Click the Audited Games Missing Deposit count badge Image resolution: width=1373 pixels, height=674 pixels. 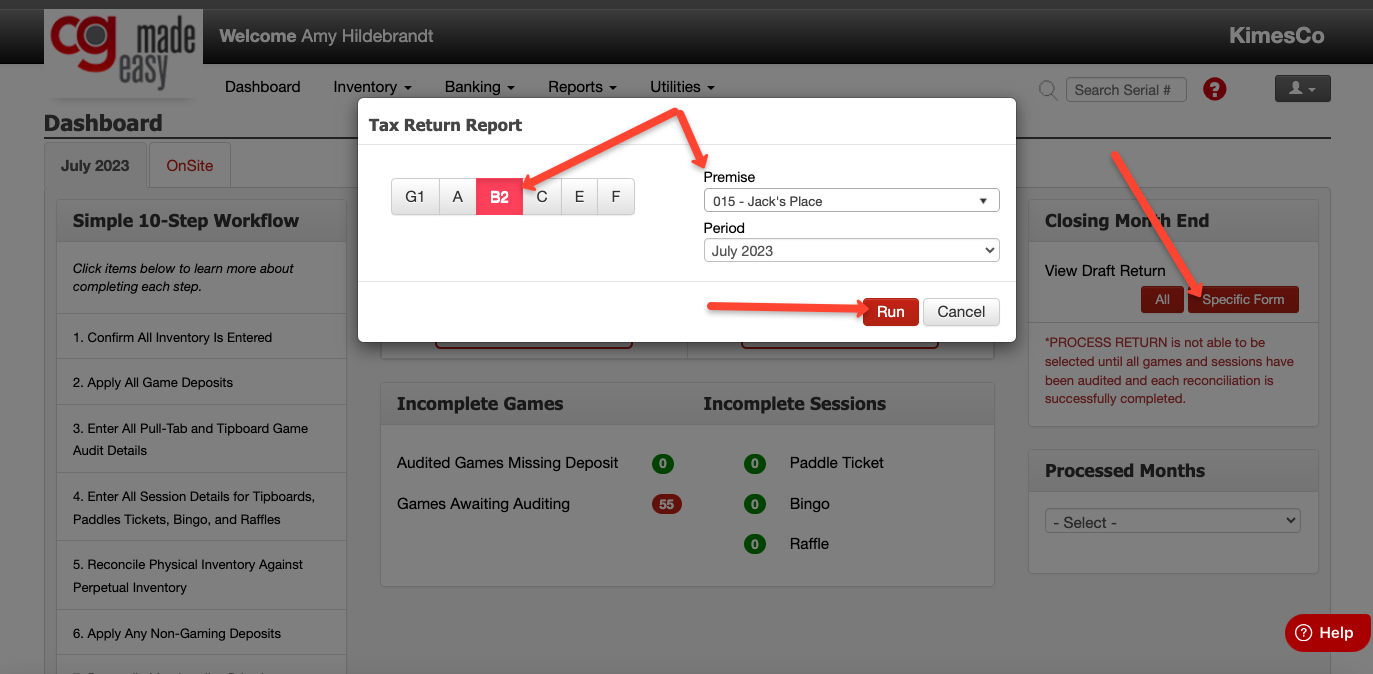pyautogui.click(x=662, y=464)
